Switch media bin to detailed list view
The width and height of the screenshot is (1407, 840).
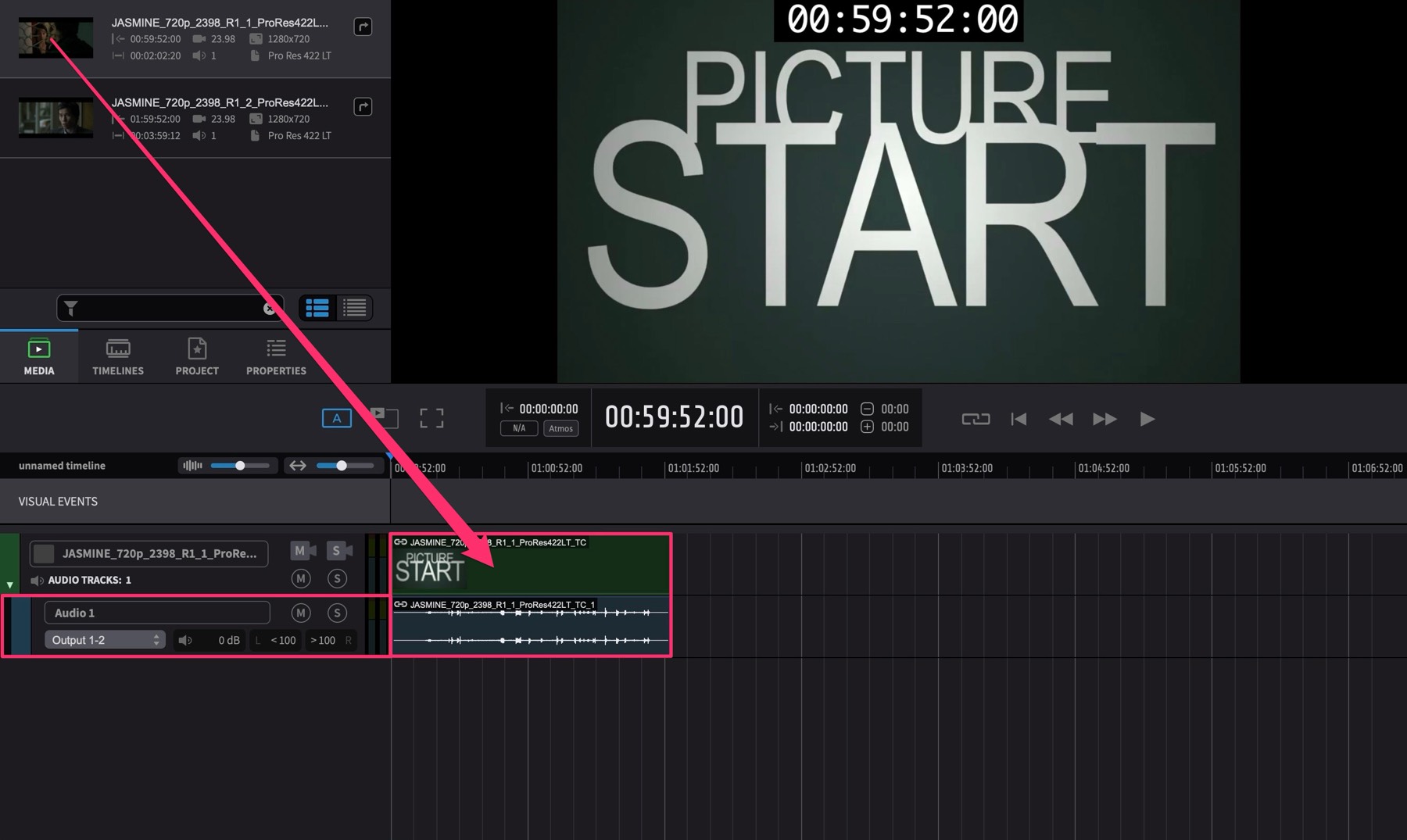pos(317,308)
